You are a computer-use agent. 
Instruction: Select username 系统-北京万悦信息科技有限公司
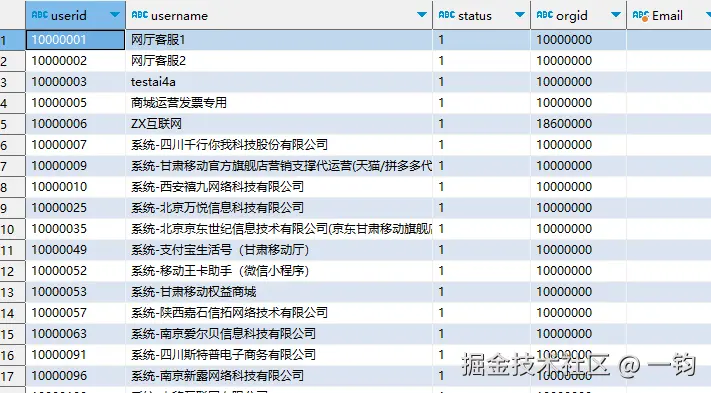tap(279, 208)
